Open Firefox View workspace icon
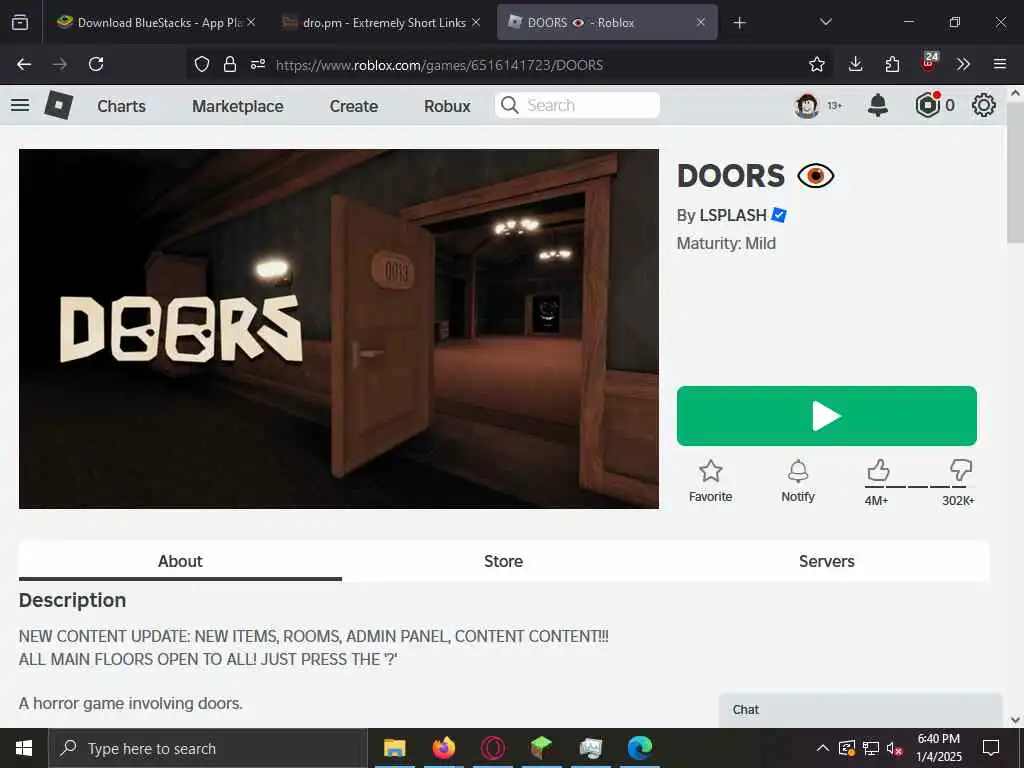The image size is (1024, 768). click(x=20, y=22)
